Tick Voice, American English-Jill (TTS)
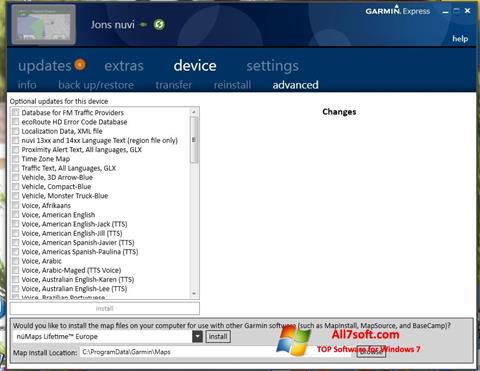 (16, 233)
